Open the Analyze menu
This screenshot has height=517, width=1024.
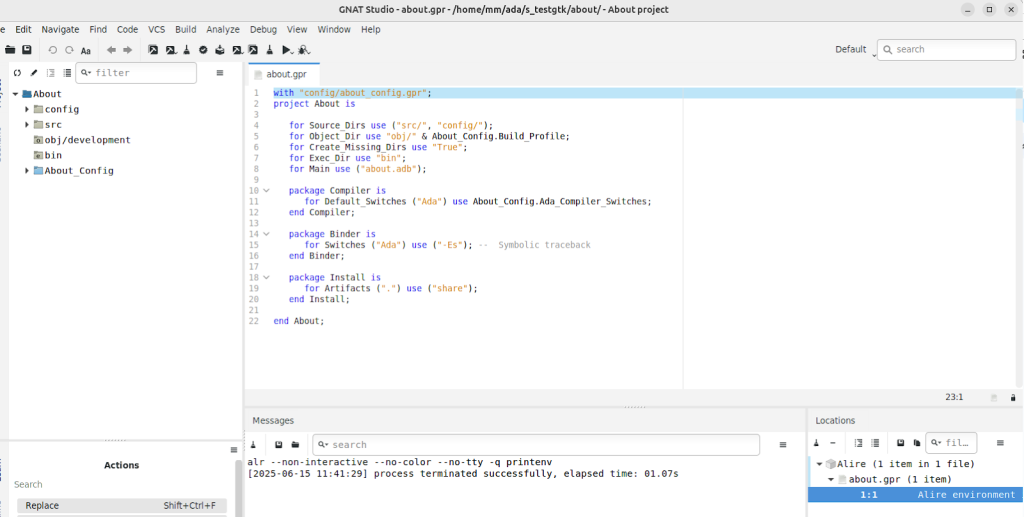223,29
